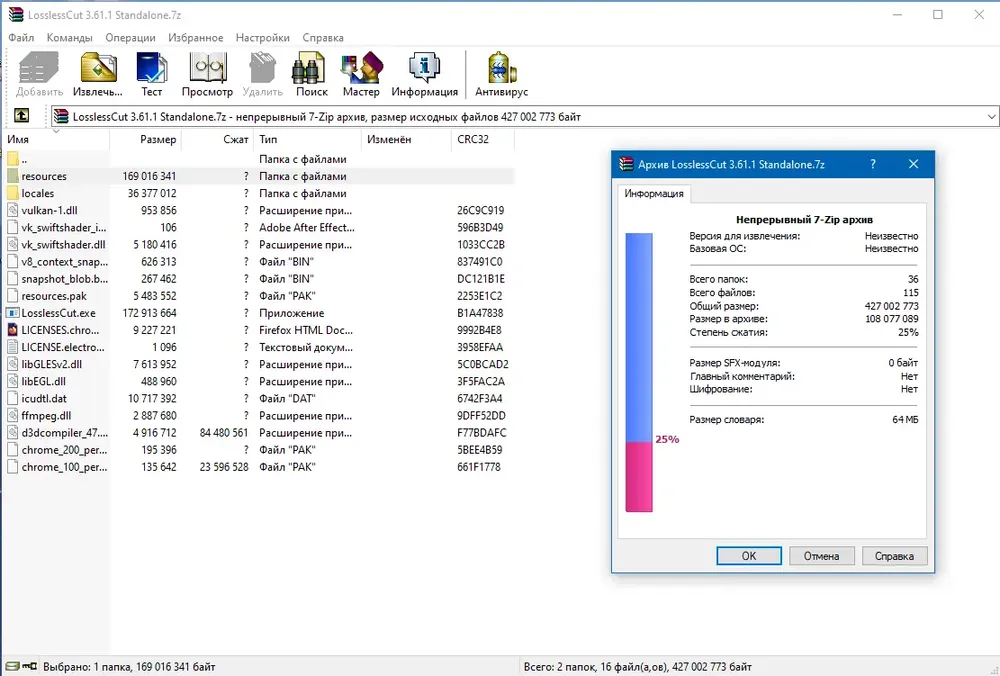Click the Firefox HTML Doc... type cell
The image size is (1000, 676).
coord(305,330)
